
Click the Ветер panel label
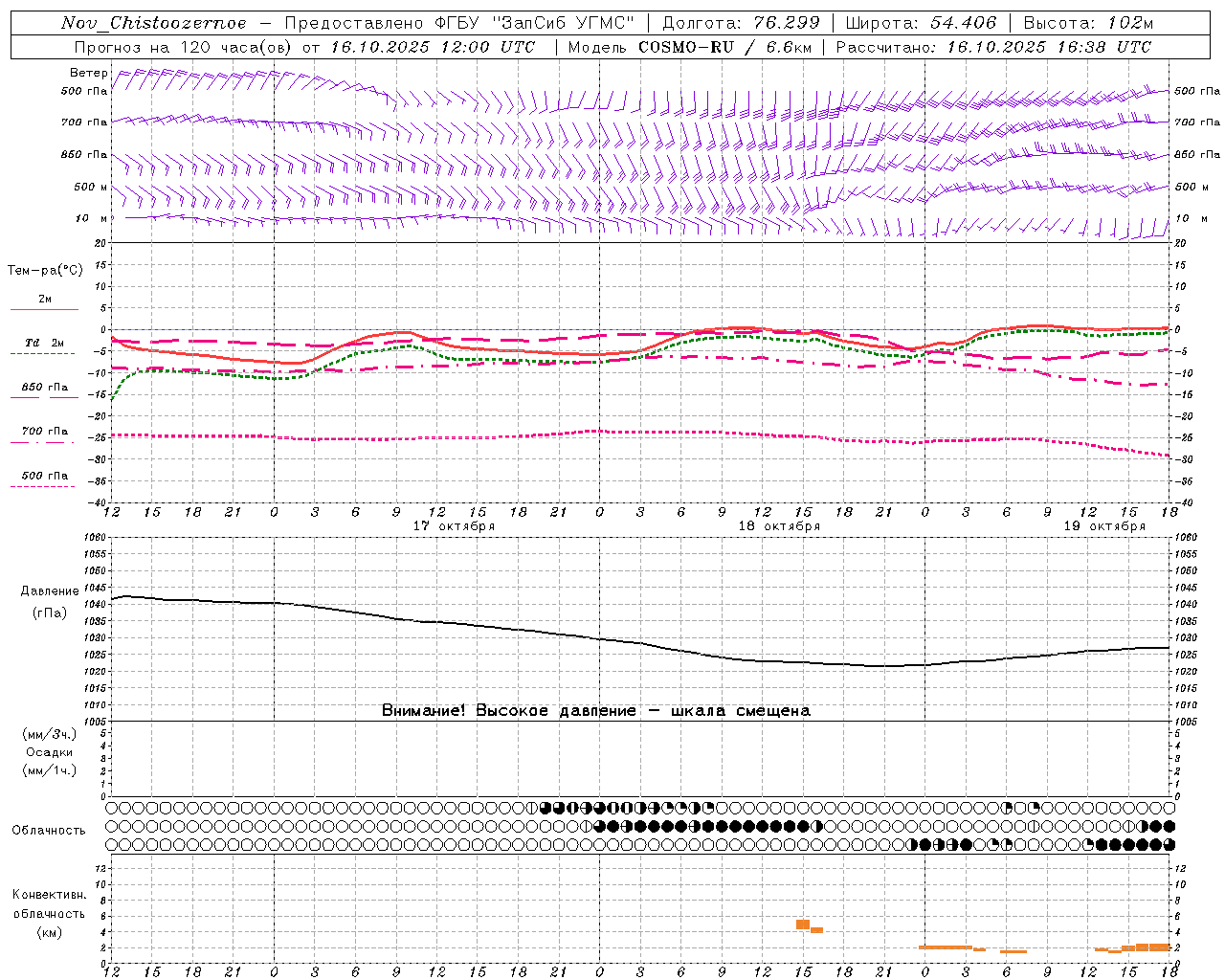[x=89, y=73]
